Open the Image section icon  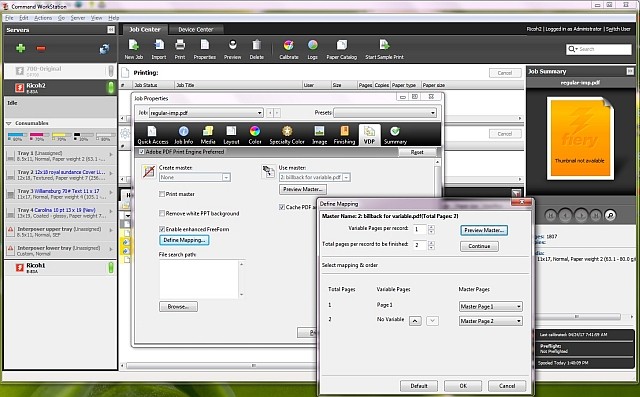point(319,135)
